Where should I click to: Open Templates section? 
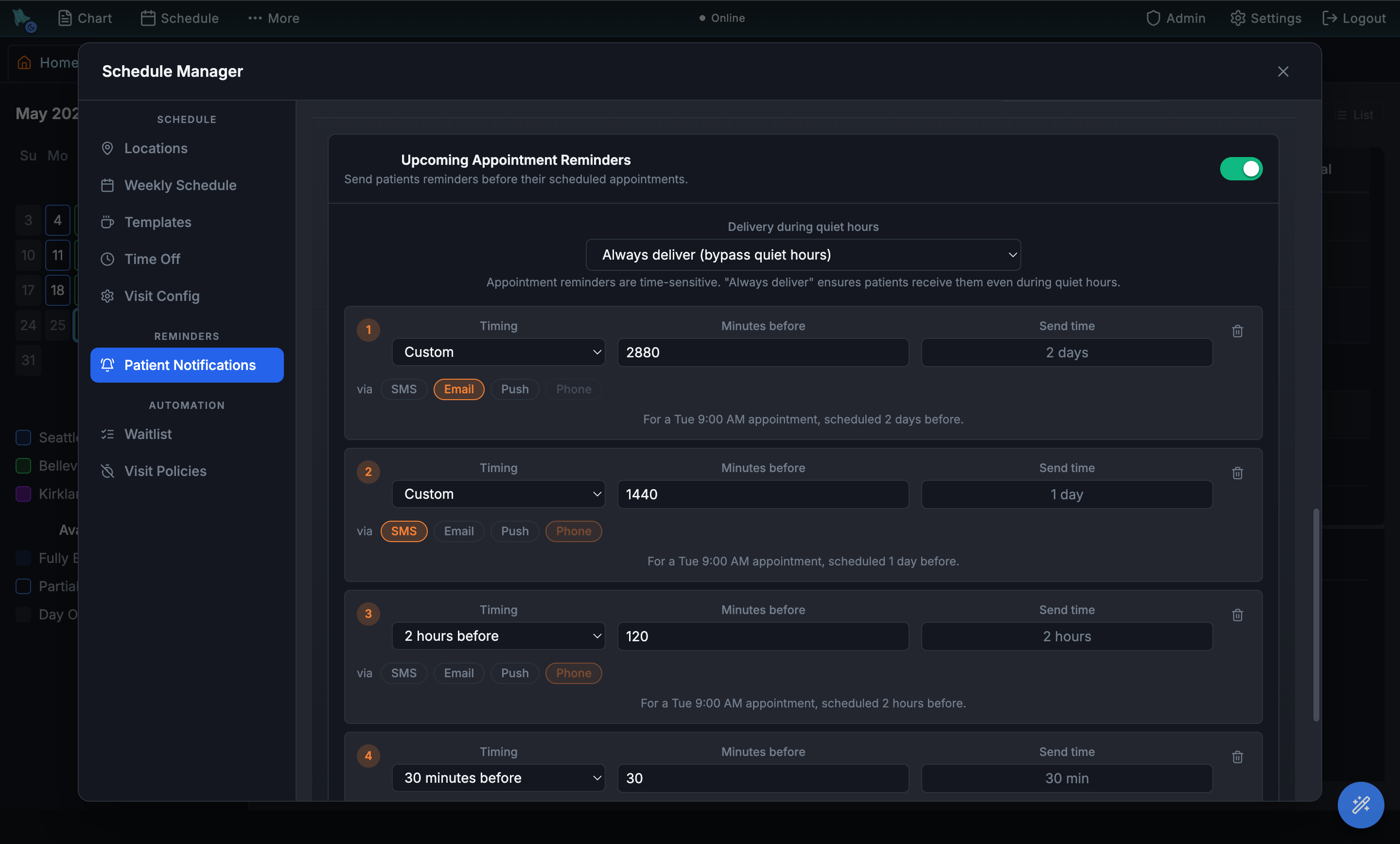187,222
